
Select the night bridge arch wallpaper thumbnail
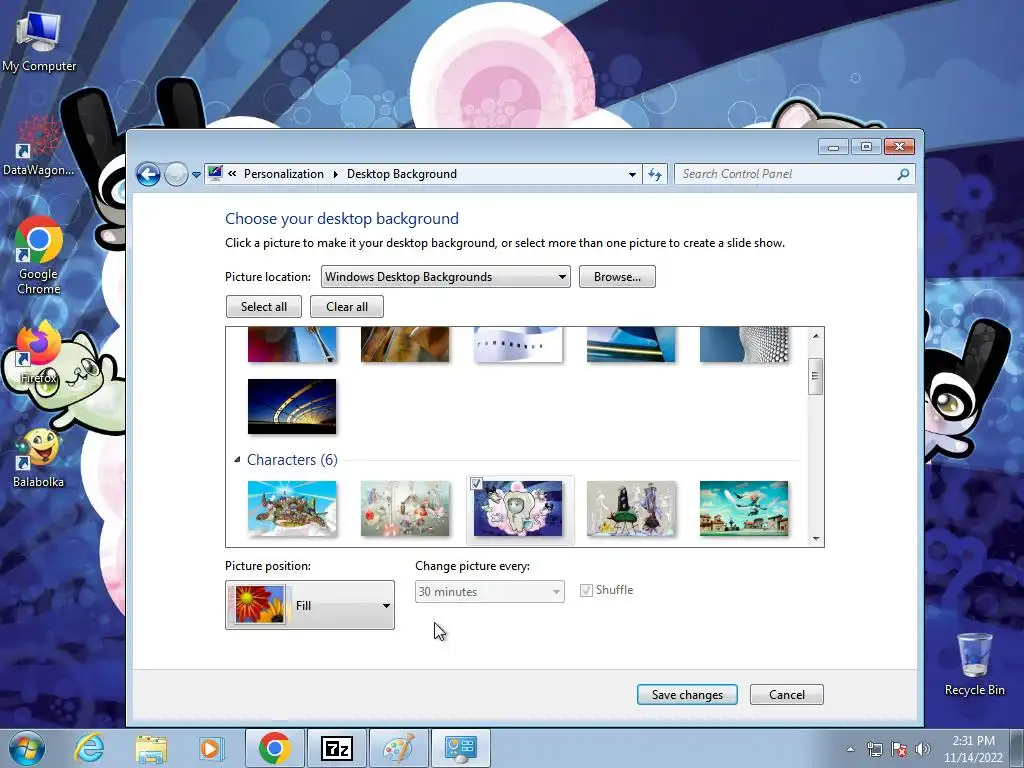[292, 406]
